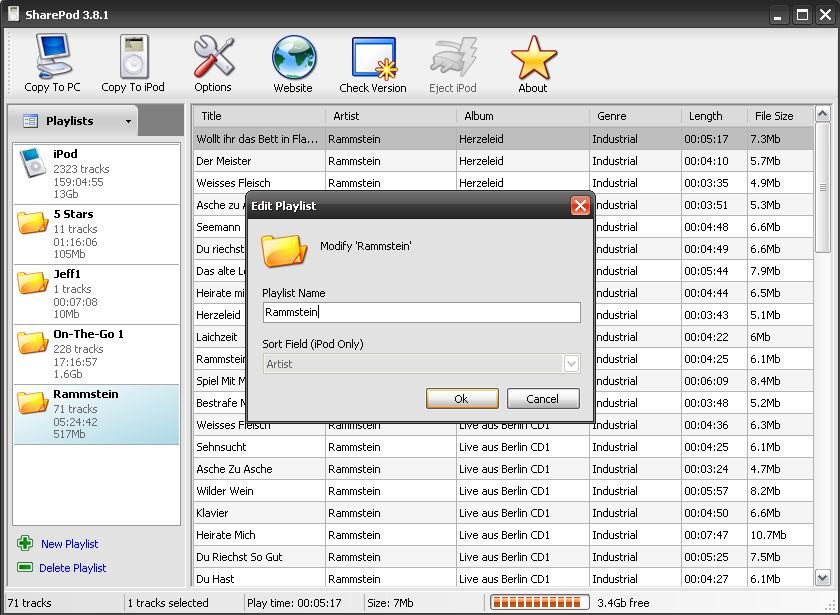Click Cancel in Edit Playlist dialog
The height and width of the screenshot is (615, 840).
(543, 399)
